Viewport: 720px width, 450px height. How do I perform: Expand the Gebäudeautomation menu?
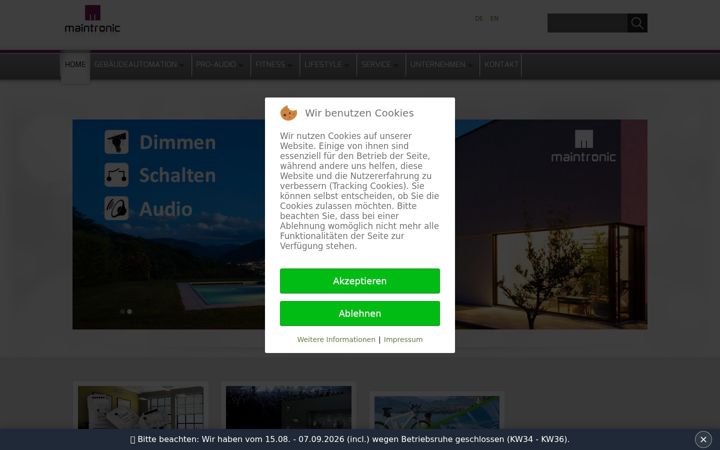[139, 65]
